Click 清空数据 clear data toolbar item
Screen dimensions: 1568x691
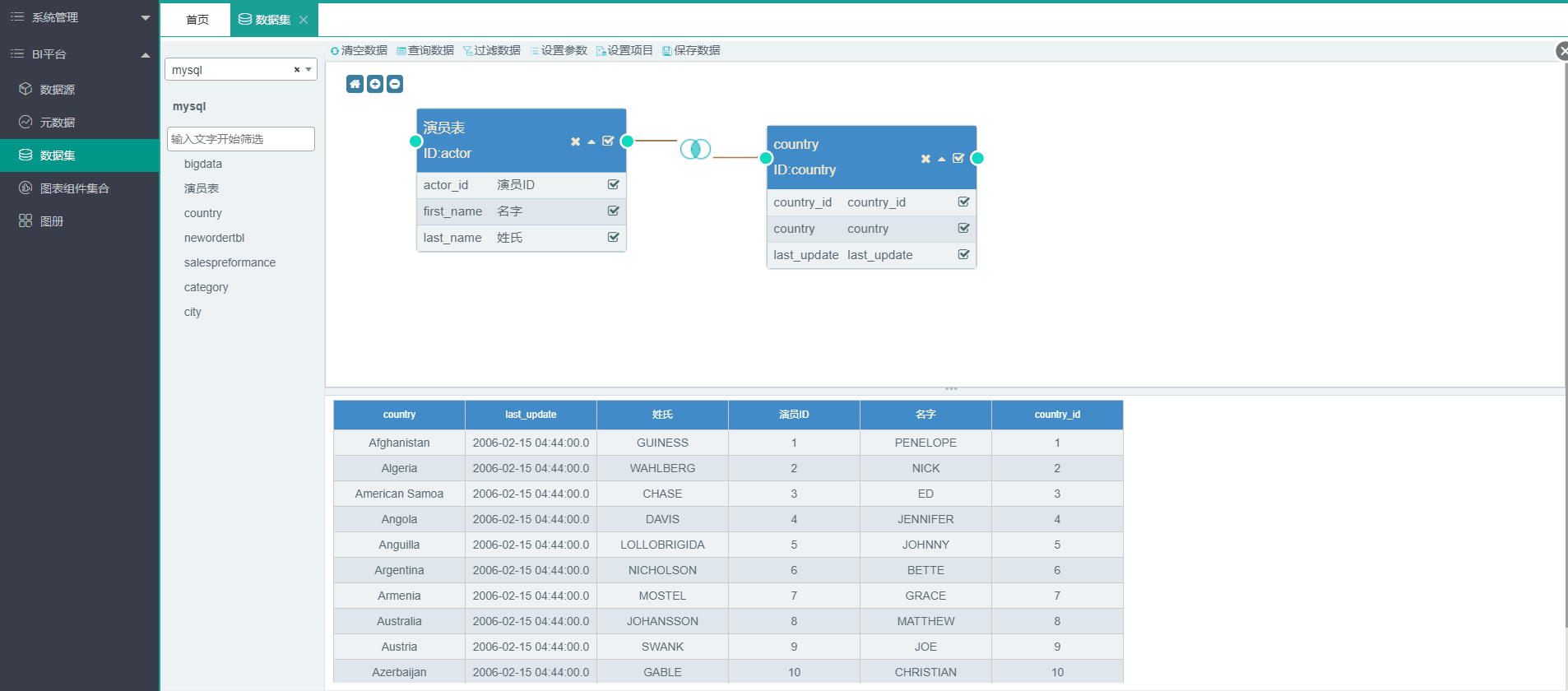point(359,50)
